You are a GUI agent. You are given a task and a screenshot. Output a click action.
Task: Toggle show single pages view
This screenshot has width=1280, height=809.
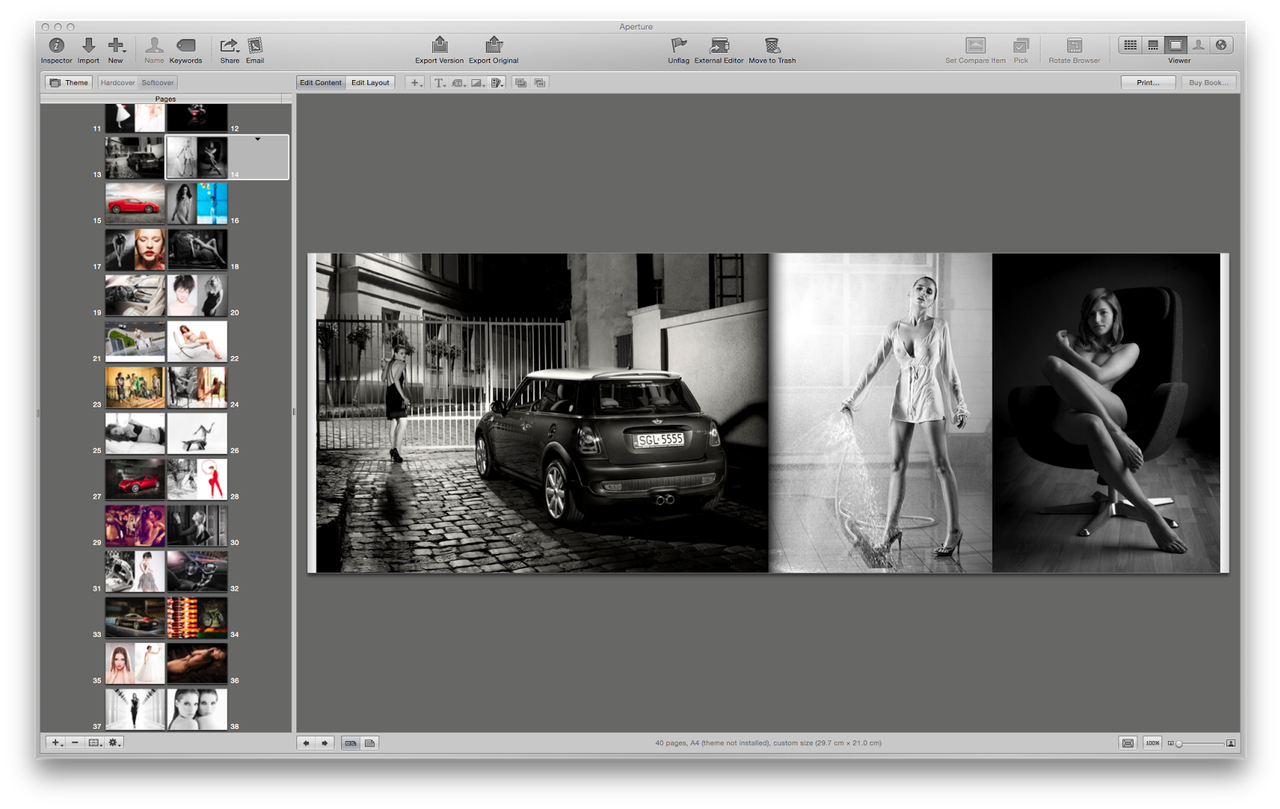click(x=369, y=743)
